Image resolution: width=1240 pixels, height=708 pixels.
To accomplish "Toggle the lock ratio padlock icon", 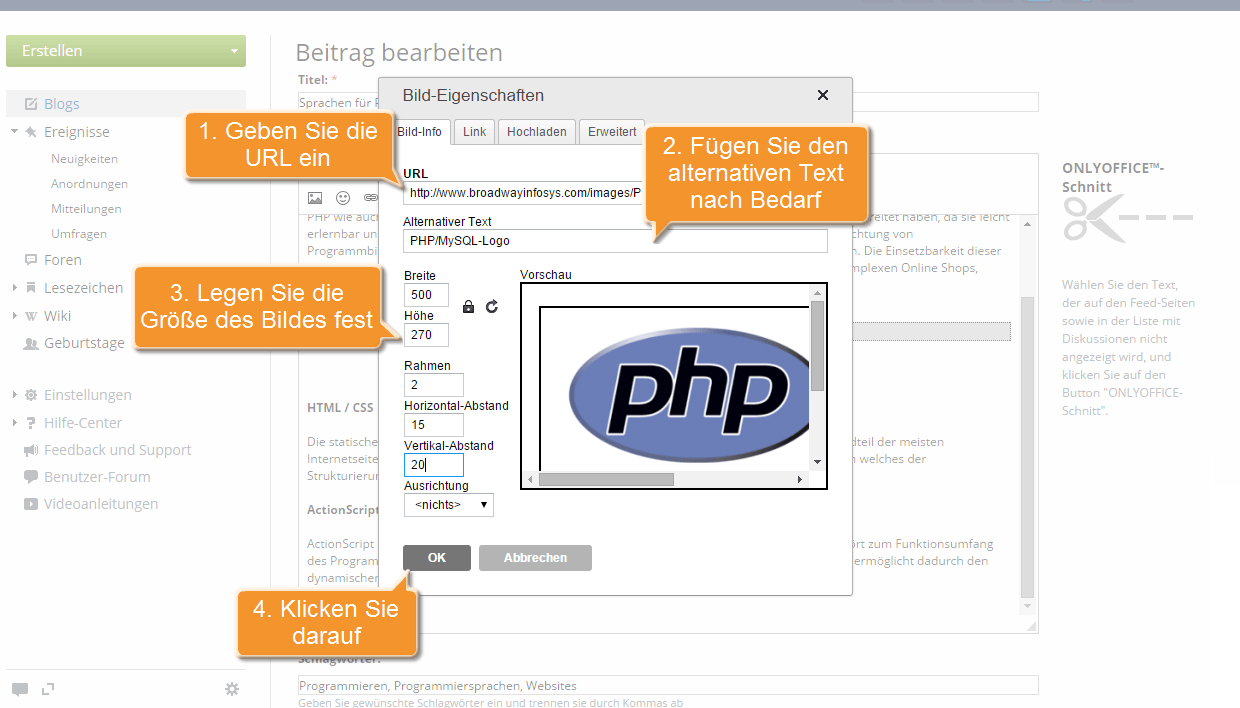I will tap(468, 307).
